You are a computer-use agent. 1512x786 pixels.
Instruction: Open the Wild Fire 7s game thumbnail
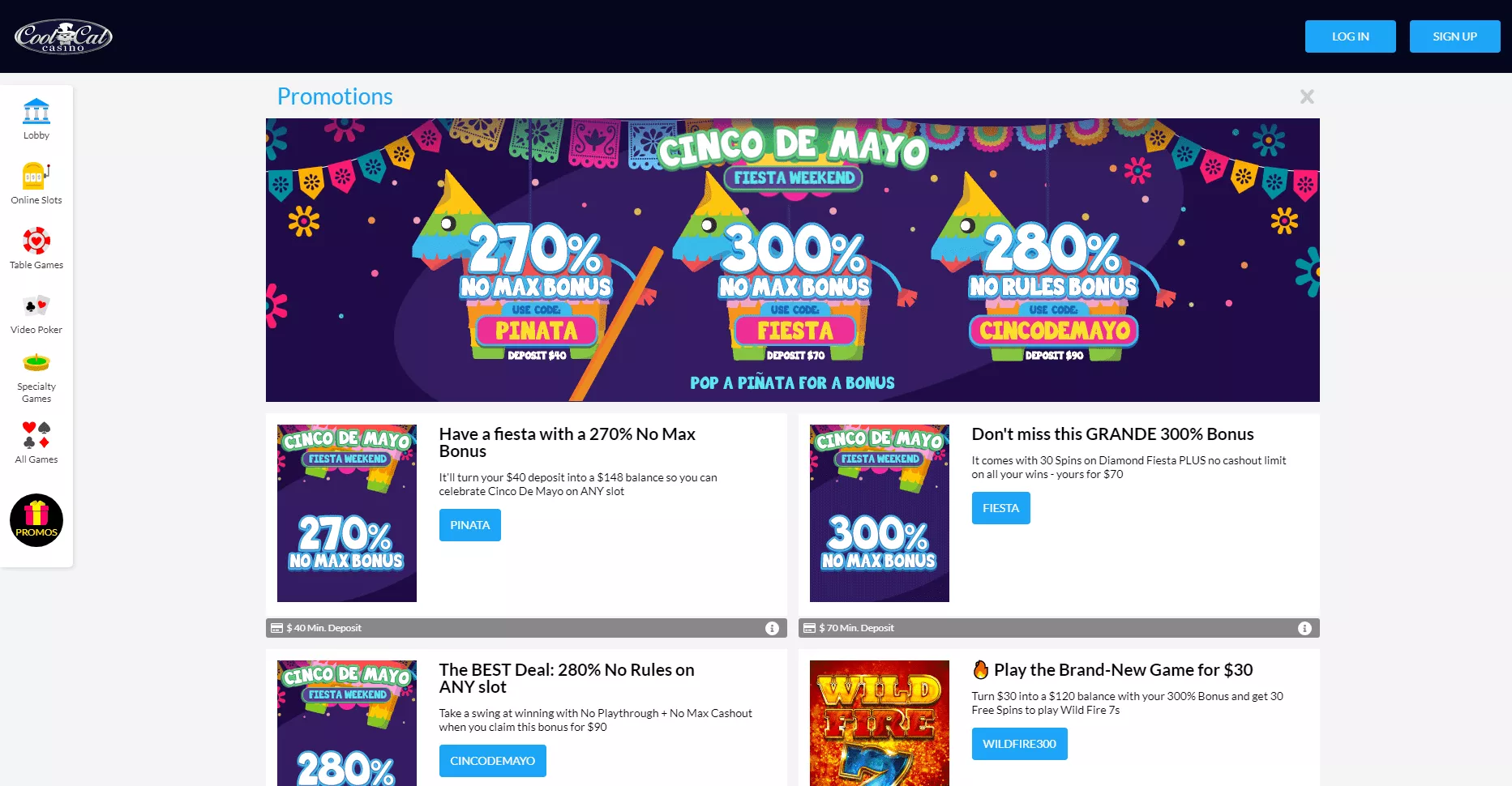click(880, 723)
